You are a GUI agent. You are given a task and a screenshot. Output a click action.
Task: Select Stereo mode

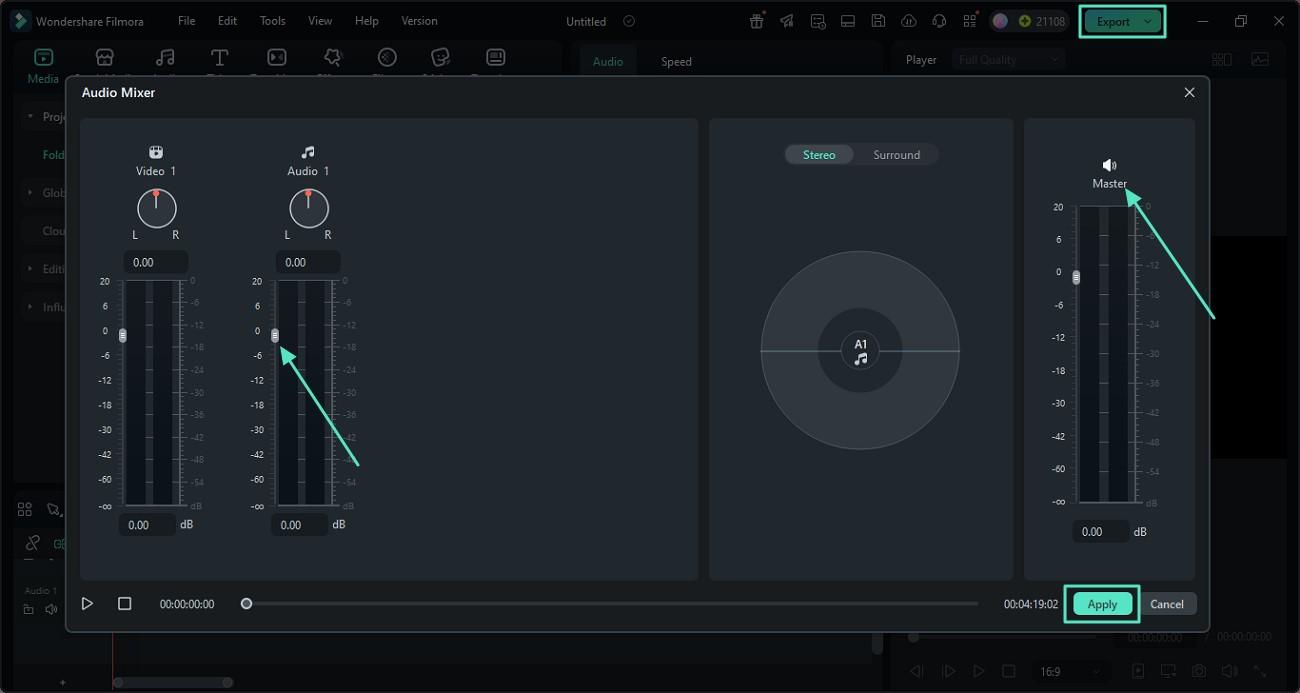point(819,155)
